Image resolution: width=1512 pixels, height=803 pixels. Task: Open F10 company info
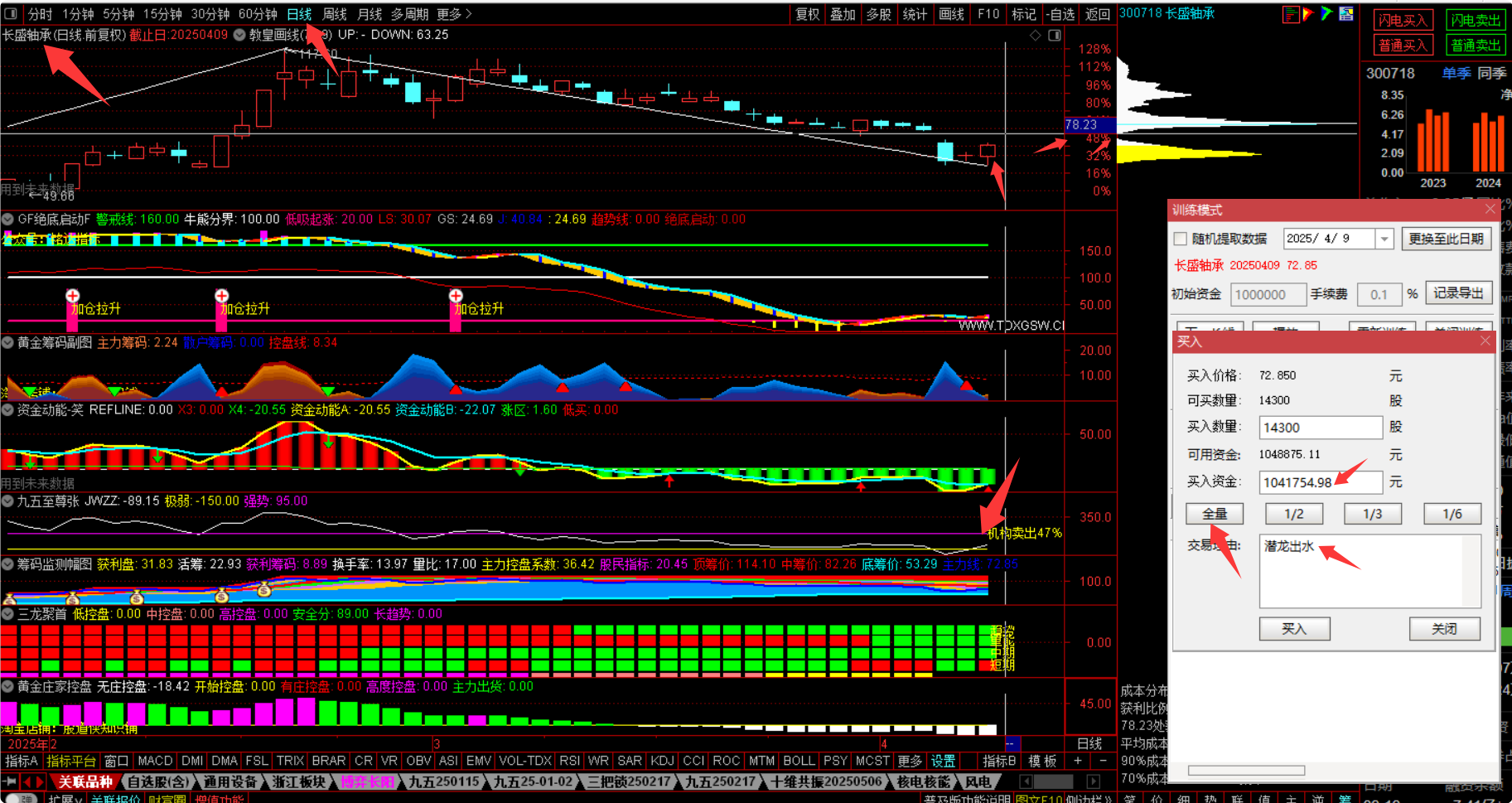[x=988, y=14]
